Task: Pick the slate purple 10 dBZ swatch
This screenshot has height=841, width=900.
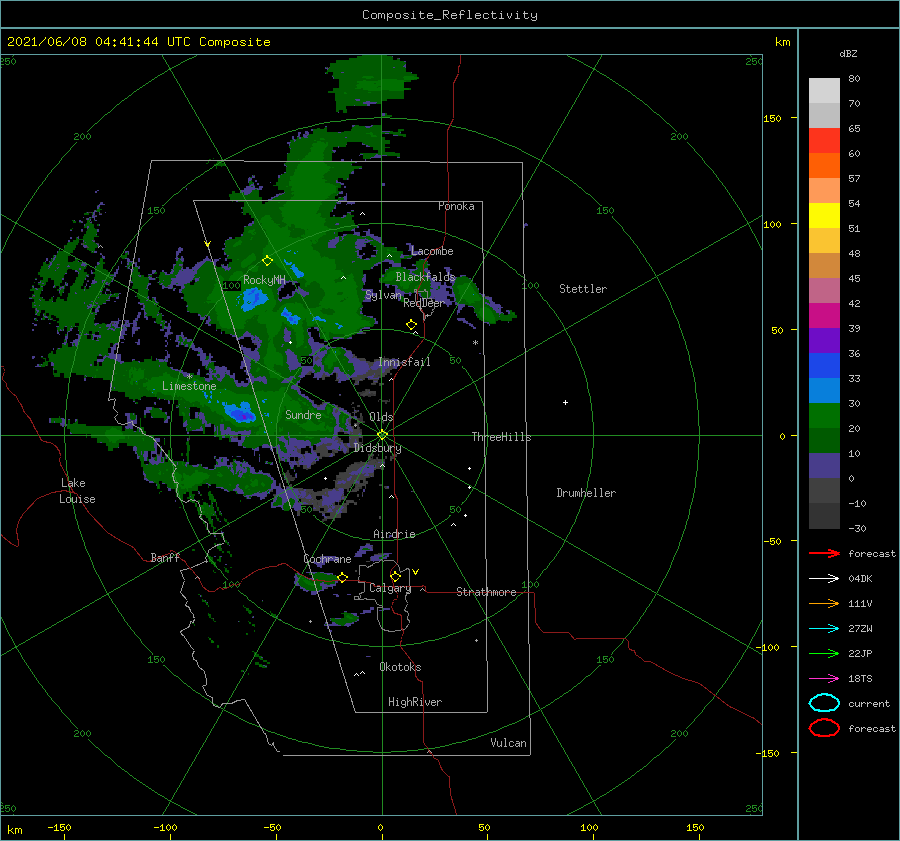Action: pyautogui.click(x=824, y=465)
